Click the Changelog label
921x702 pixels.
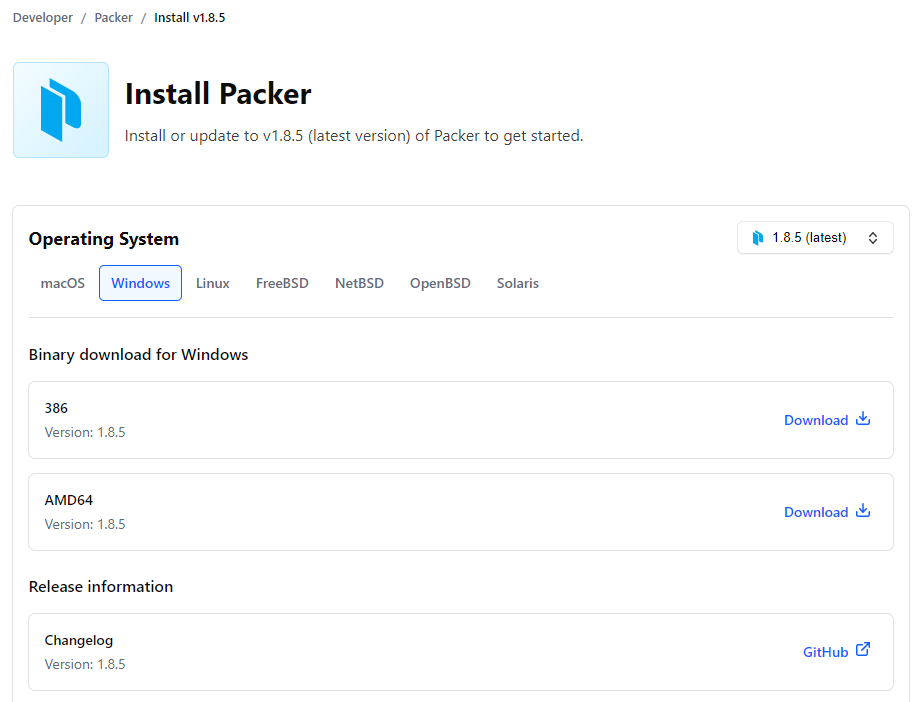(79, 640)
